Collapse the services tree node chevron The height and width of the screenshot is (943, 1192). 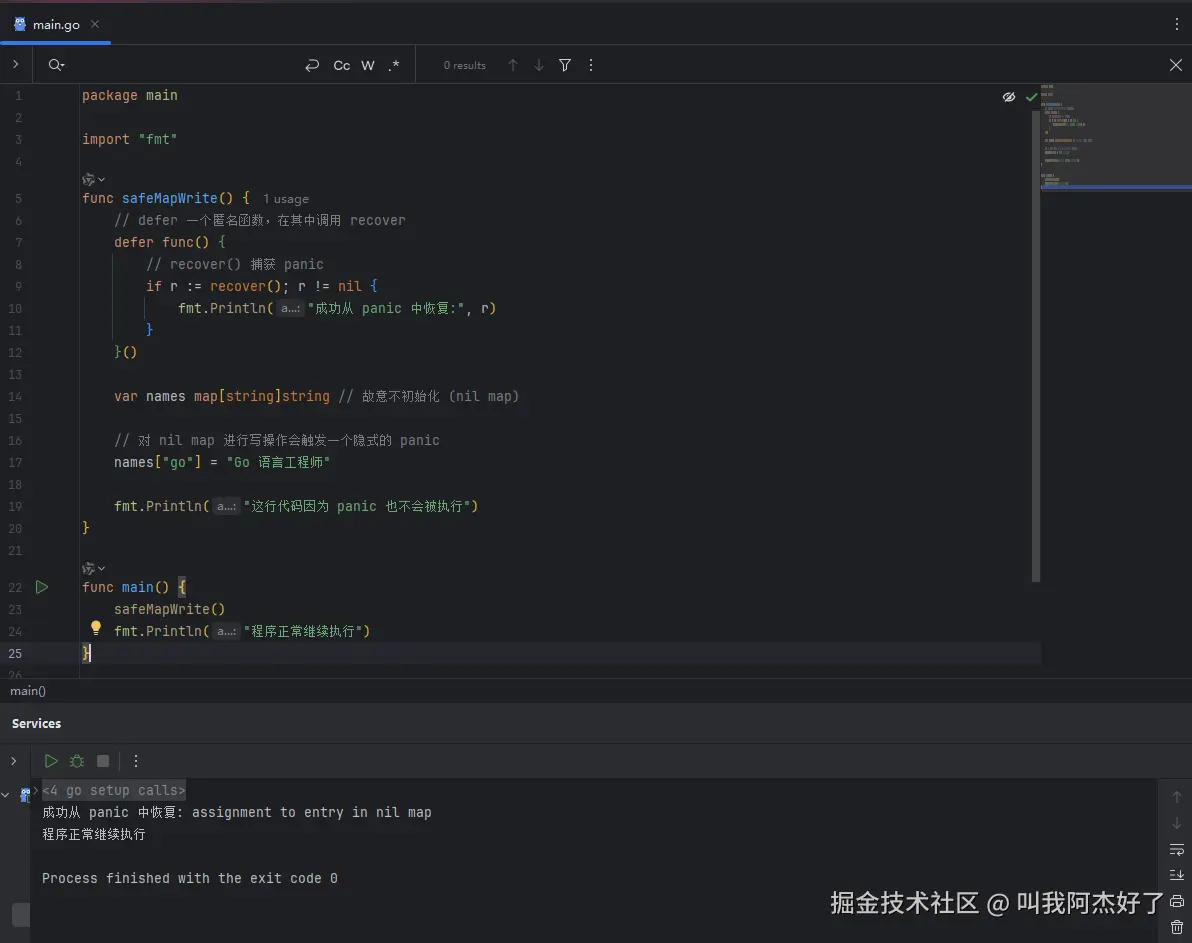click(x=5, y=795)
